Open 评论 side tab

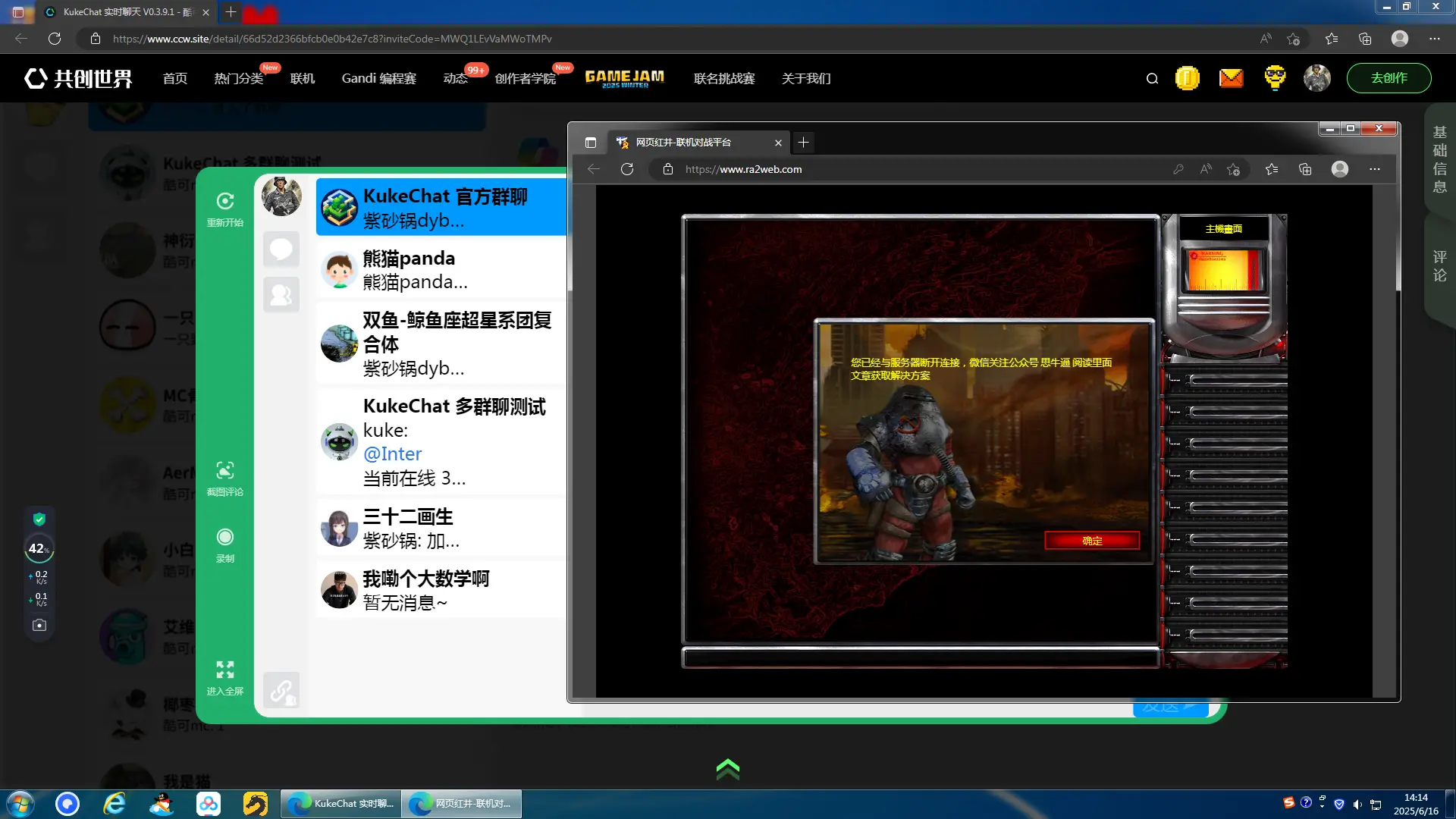1439,265
